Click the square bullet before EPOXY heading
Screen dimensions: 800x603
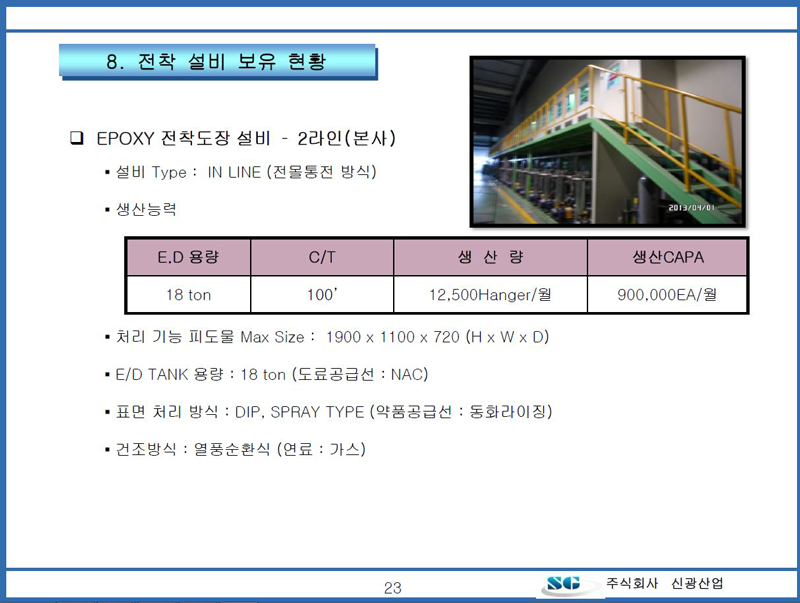77,138
